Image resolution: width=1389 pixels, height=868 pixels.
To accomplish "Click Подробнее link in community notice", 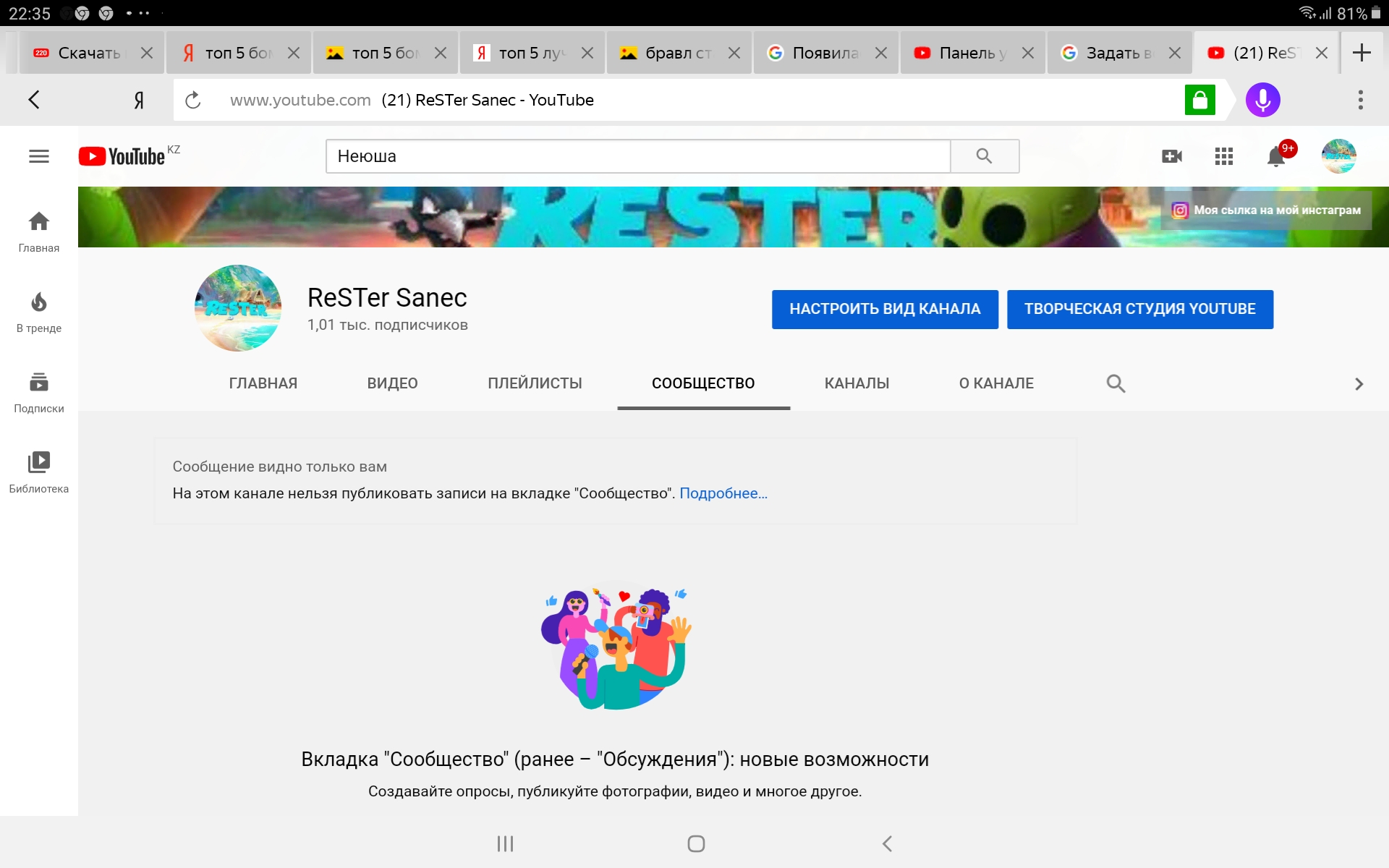I will 723,492.
